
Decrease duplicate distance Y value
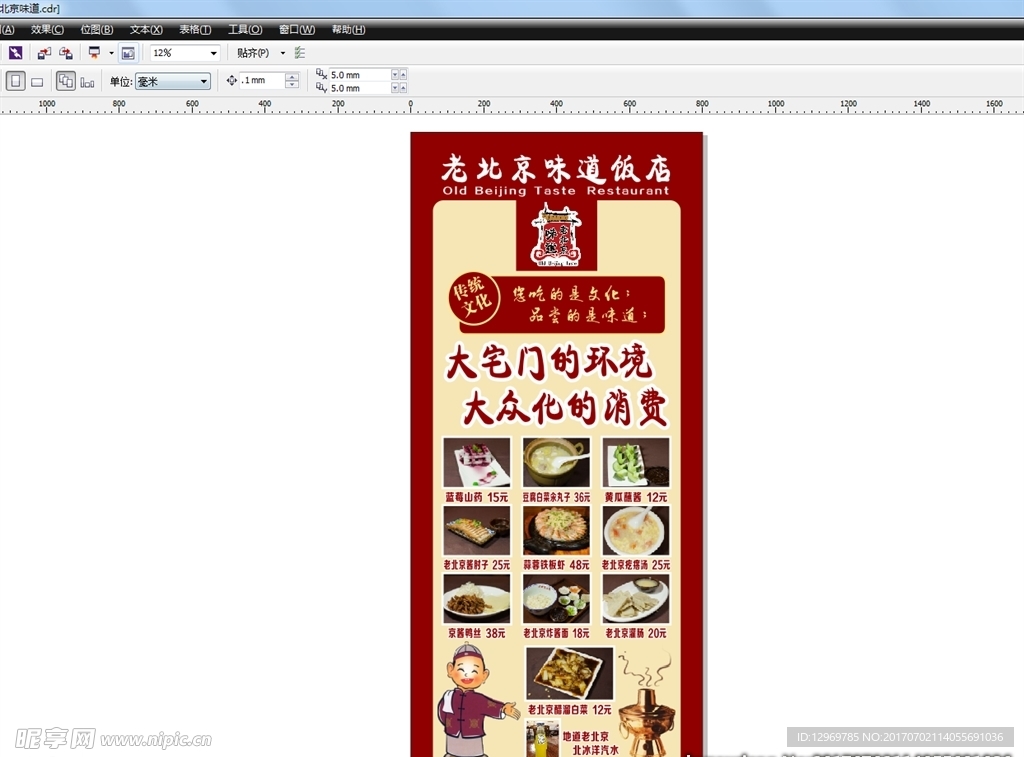(x=394, y=88)
